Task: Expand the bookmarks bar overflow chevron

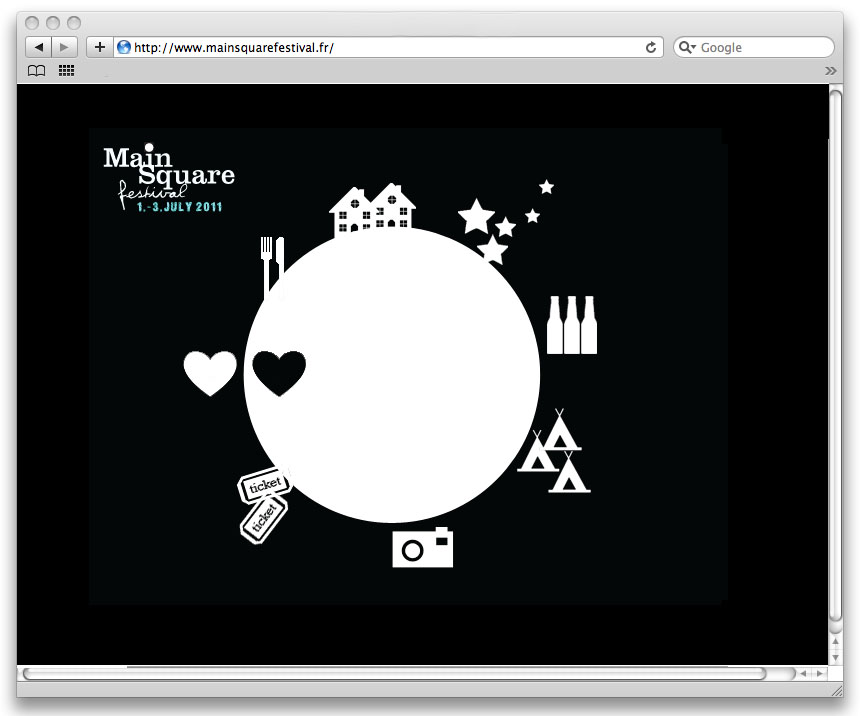Action: (x=830, y=71)
